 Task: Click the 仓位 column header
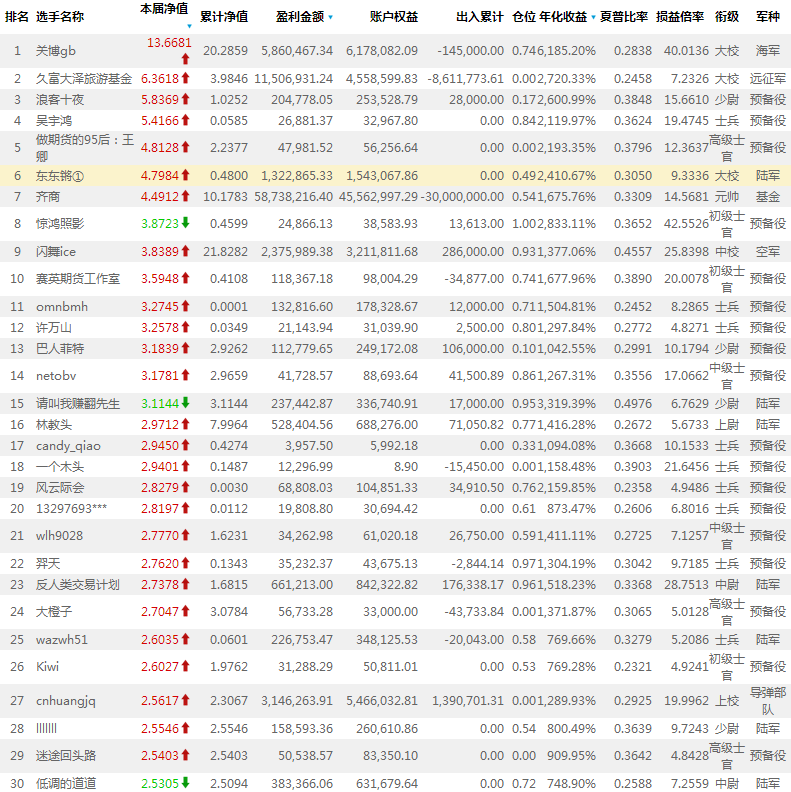pos(524,17)
